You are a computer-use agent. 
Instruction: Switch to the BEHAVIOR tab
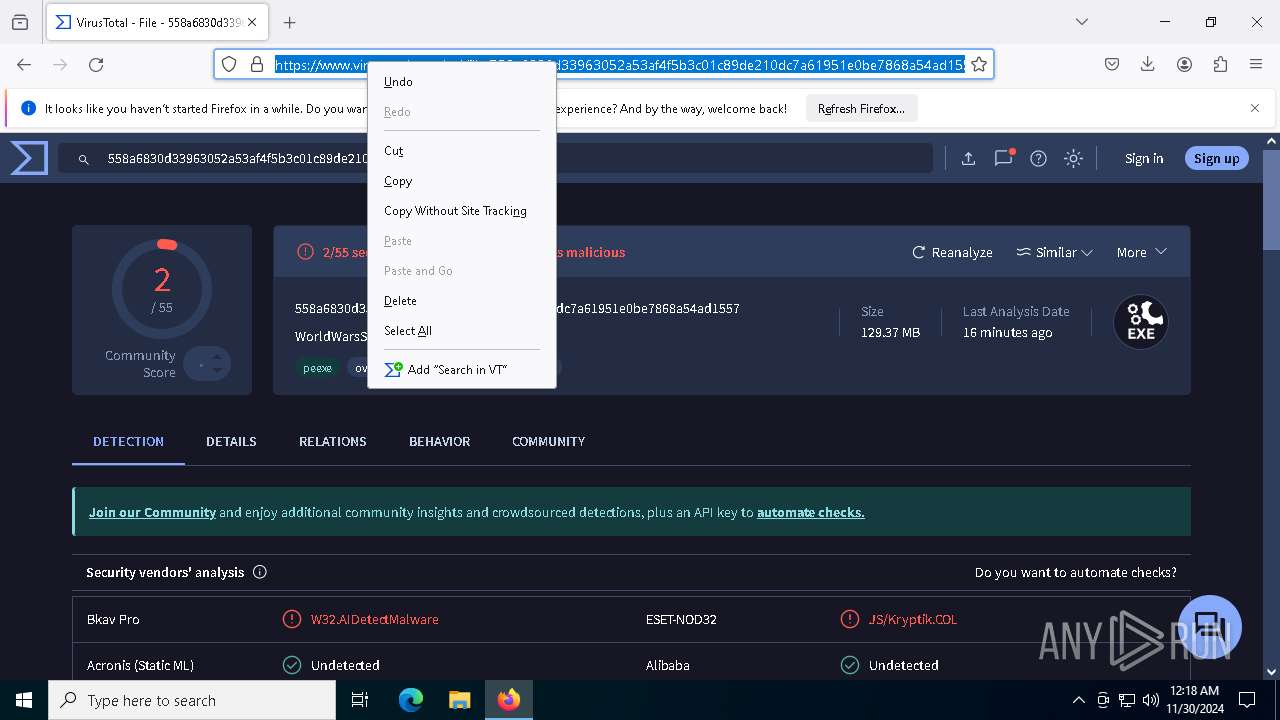[x=439, y=441]
